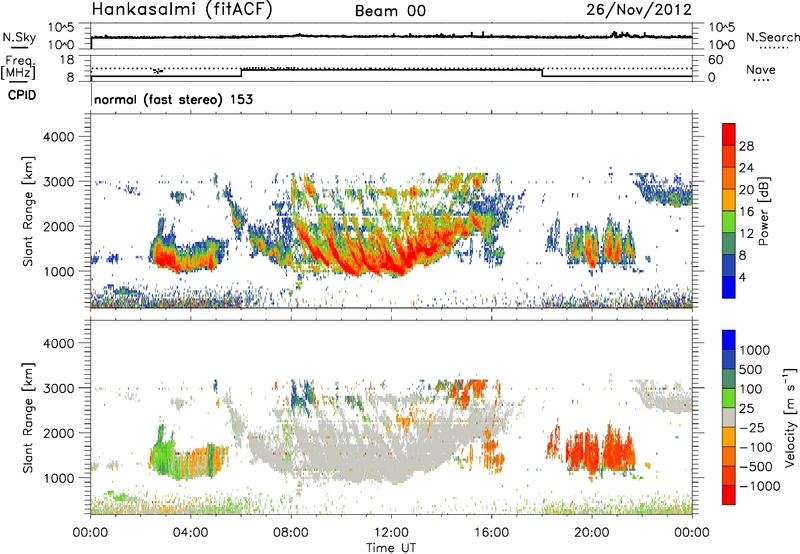Click the red bottom segment of velocity colorbar
Image resolution: width=800 pixels, height=554 pixels.
729,495
